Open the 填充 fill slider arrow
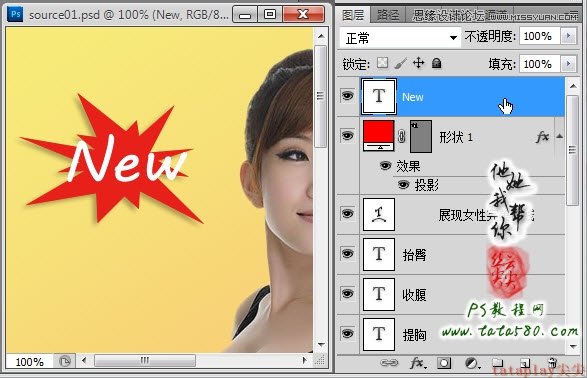The height and width of the screenshot is (378, 587). tap(568, 64)
